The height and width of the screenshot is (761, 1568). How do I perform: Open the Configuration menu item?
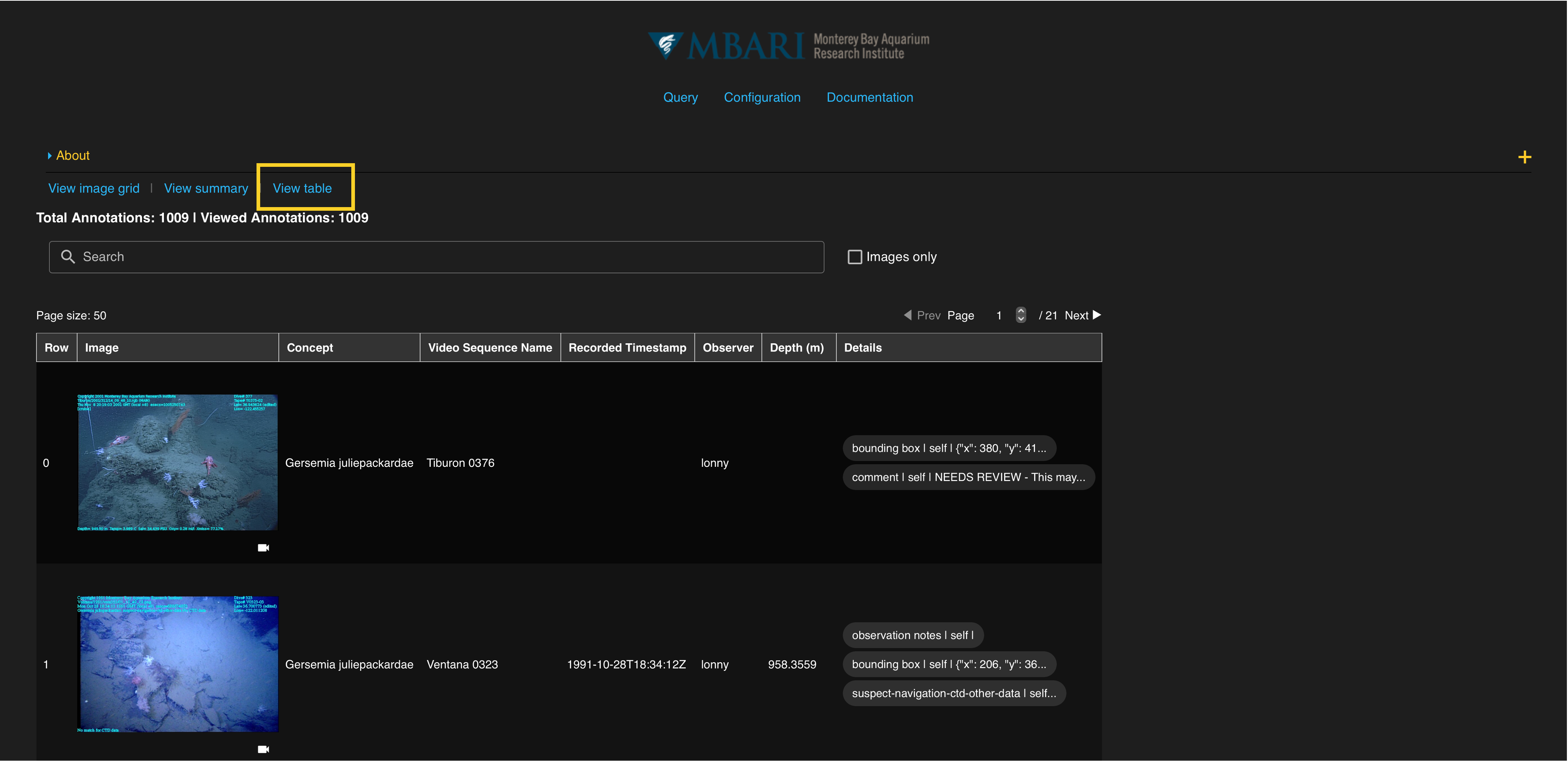coord(761,97)
